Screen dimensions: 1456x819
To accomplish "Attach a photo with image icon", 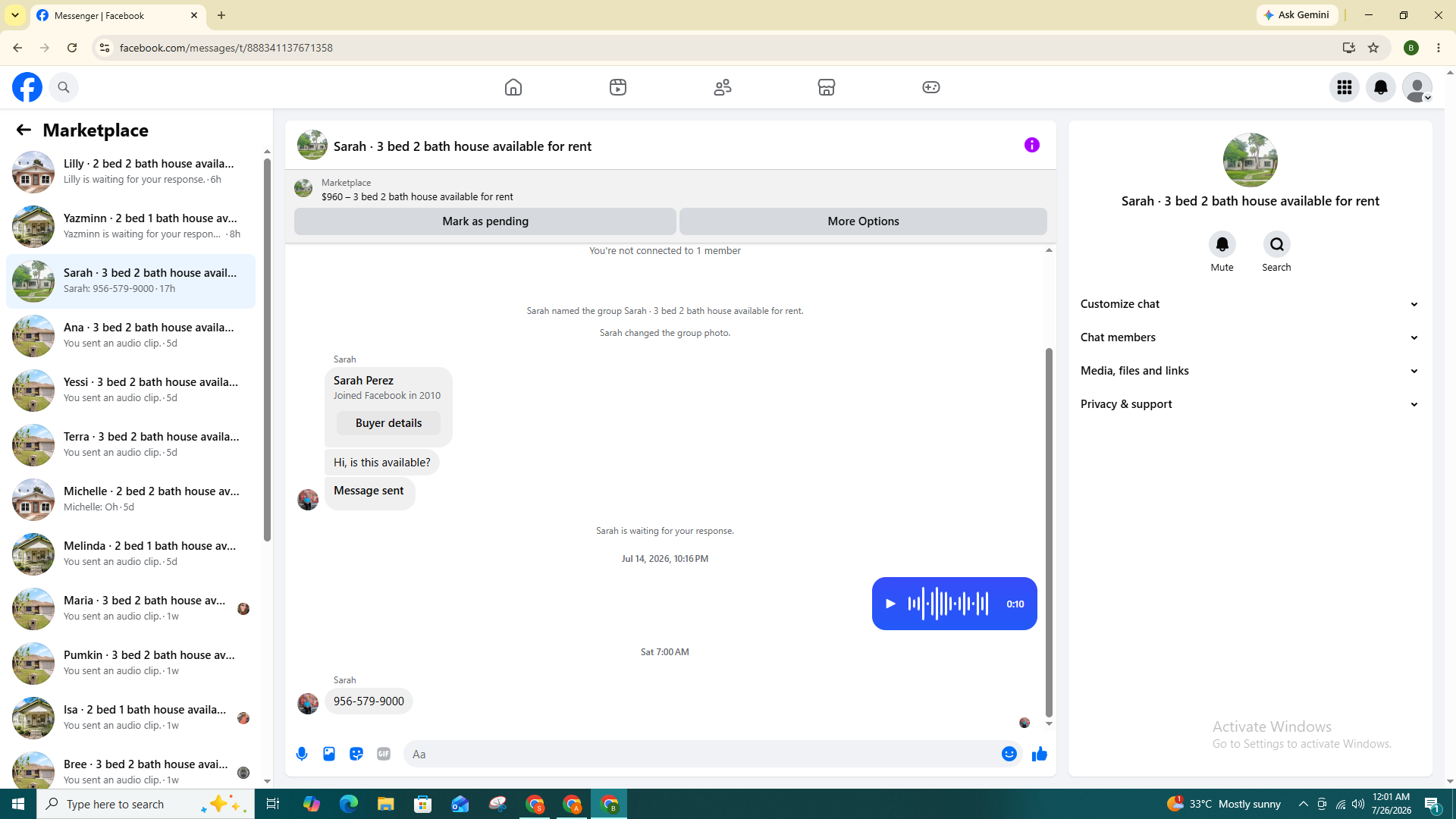I will tap(329, 755).
